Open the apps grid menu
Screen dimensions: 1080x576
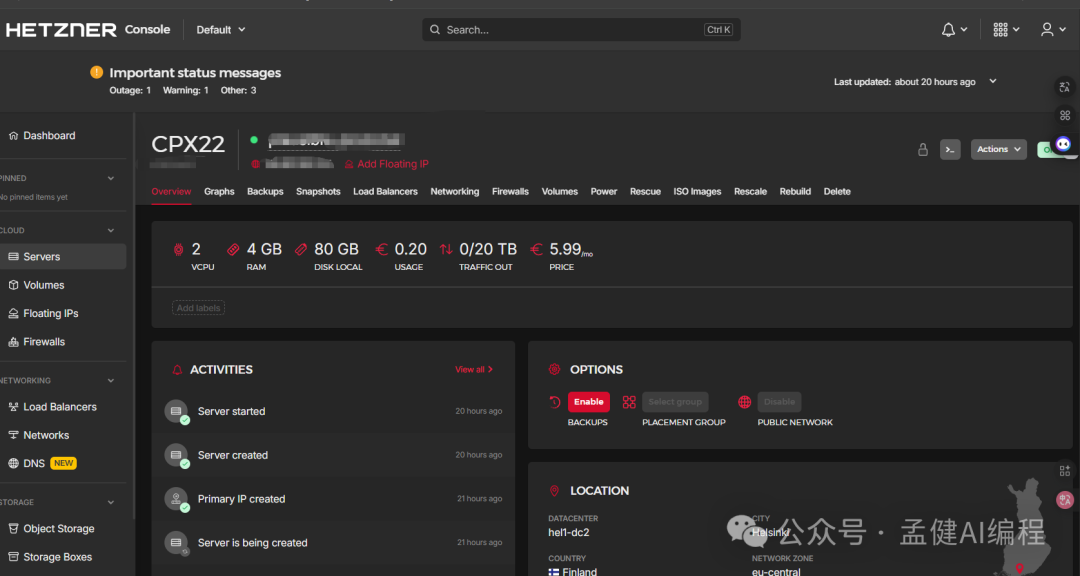(1001, 30)
